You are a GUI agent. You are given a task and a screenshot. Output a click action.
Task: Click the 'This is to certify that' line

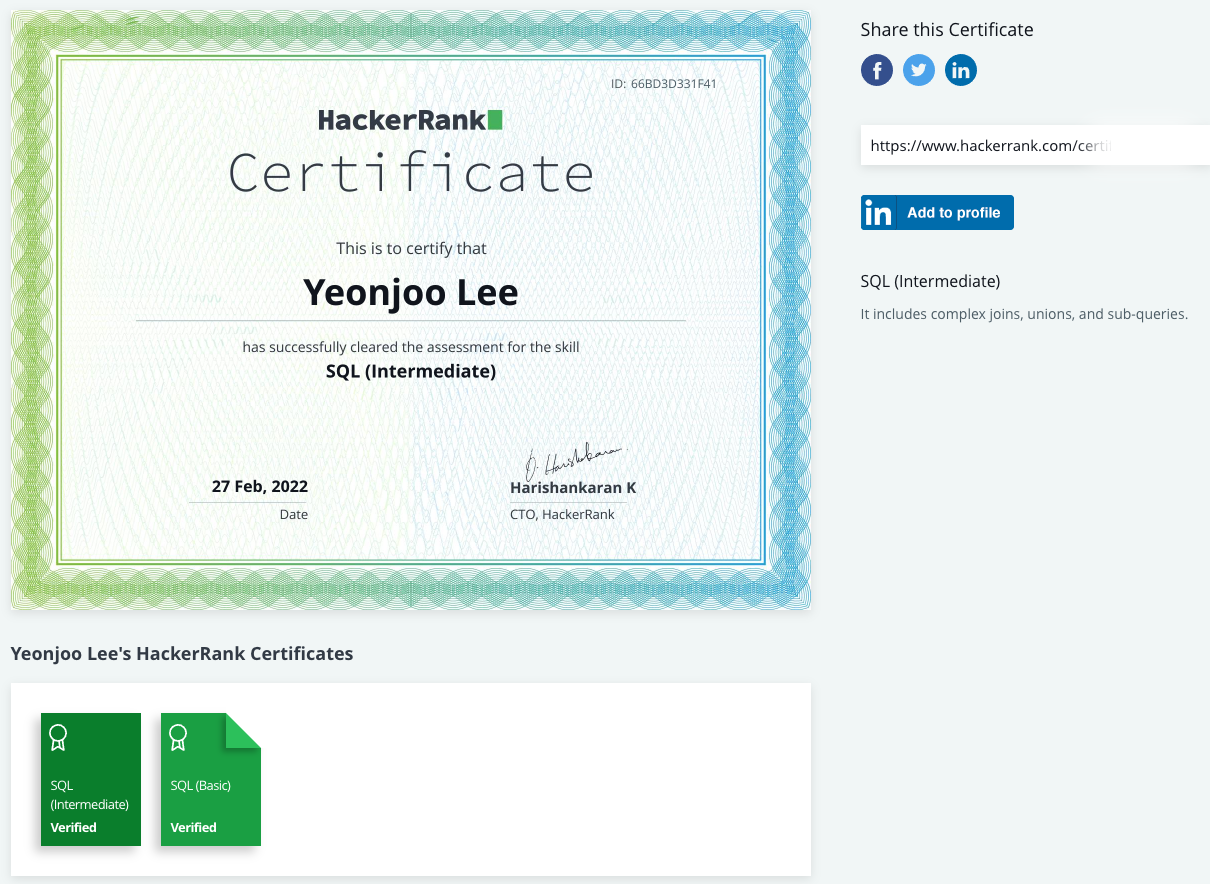pos(411,248)
